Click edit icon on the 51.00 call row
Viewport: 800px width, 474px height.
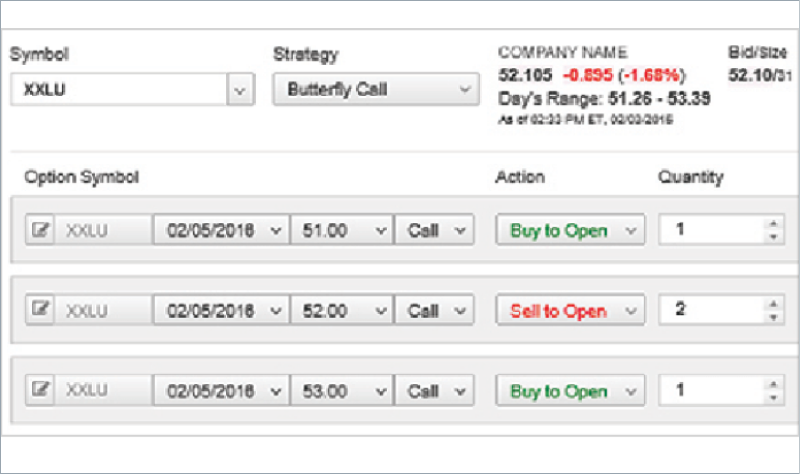(40, 231)
